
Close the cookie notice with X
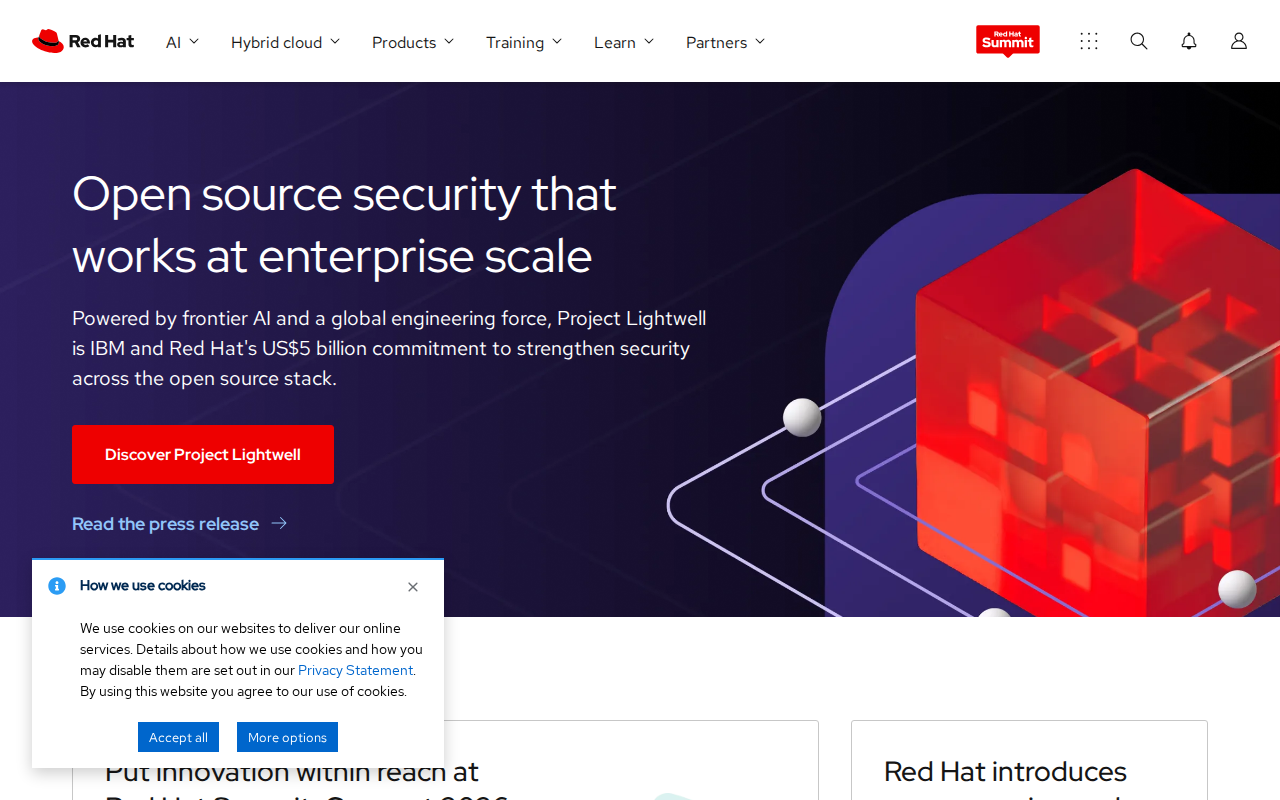(x=413, y=587)
